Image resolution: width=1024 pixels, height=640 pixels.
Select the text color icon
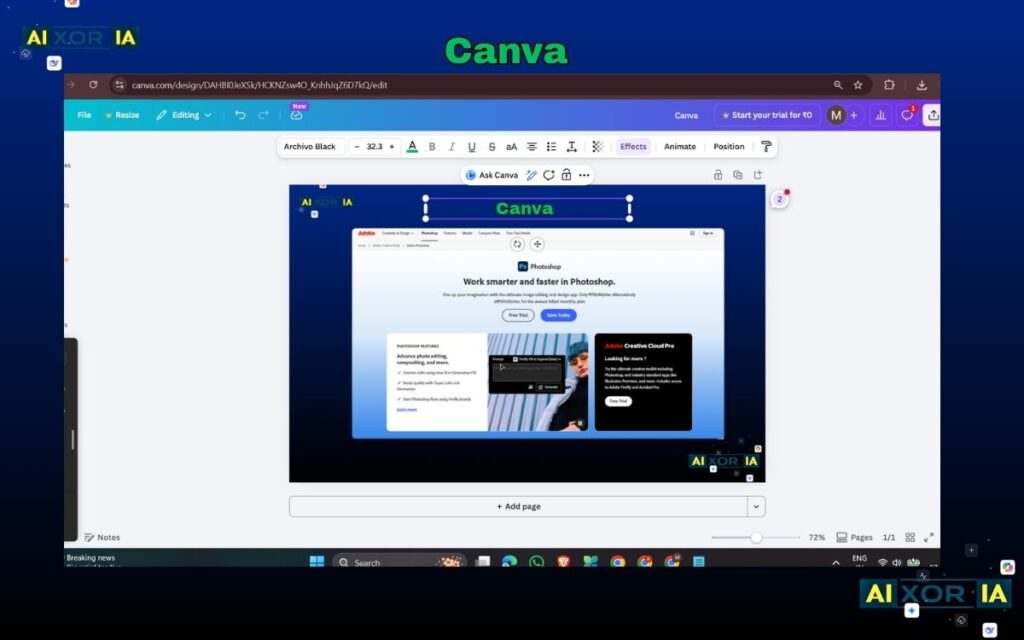pyautogui.click(x=413, y=146)
